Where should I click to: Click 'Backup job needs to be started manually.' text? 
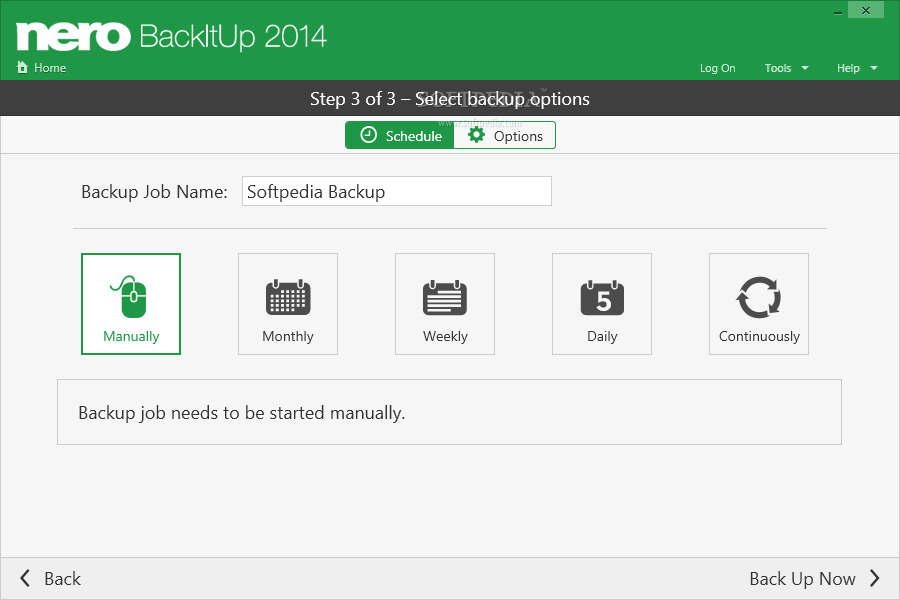[x=242, y=413]
